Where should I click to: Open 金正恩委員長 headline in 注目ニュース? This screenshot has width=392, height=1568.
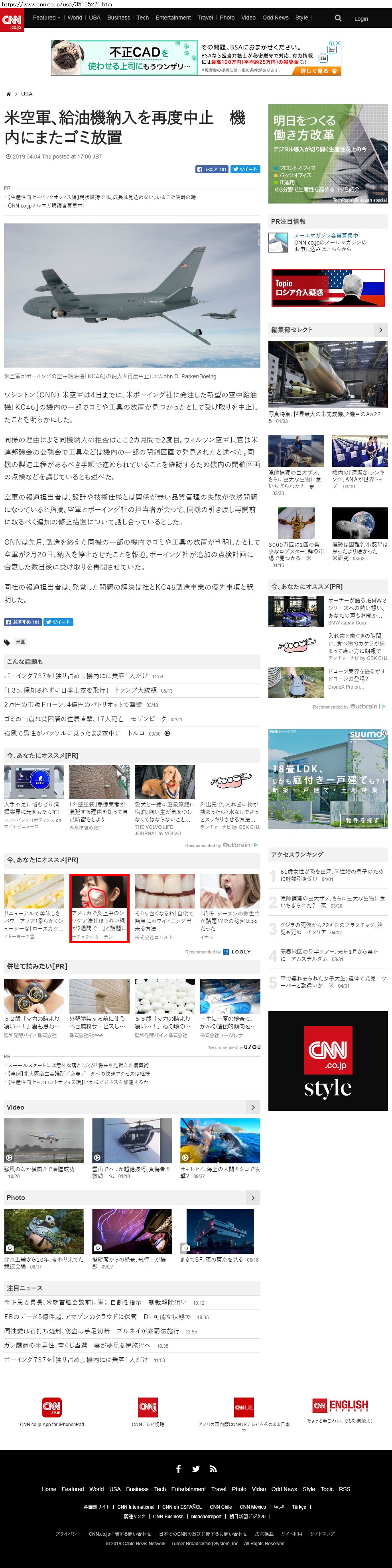tap(96, 1302)
